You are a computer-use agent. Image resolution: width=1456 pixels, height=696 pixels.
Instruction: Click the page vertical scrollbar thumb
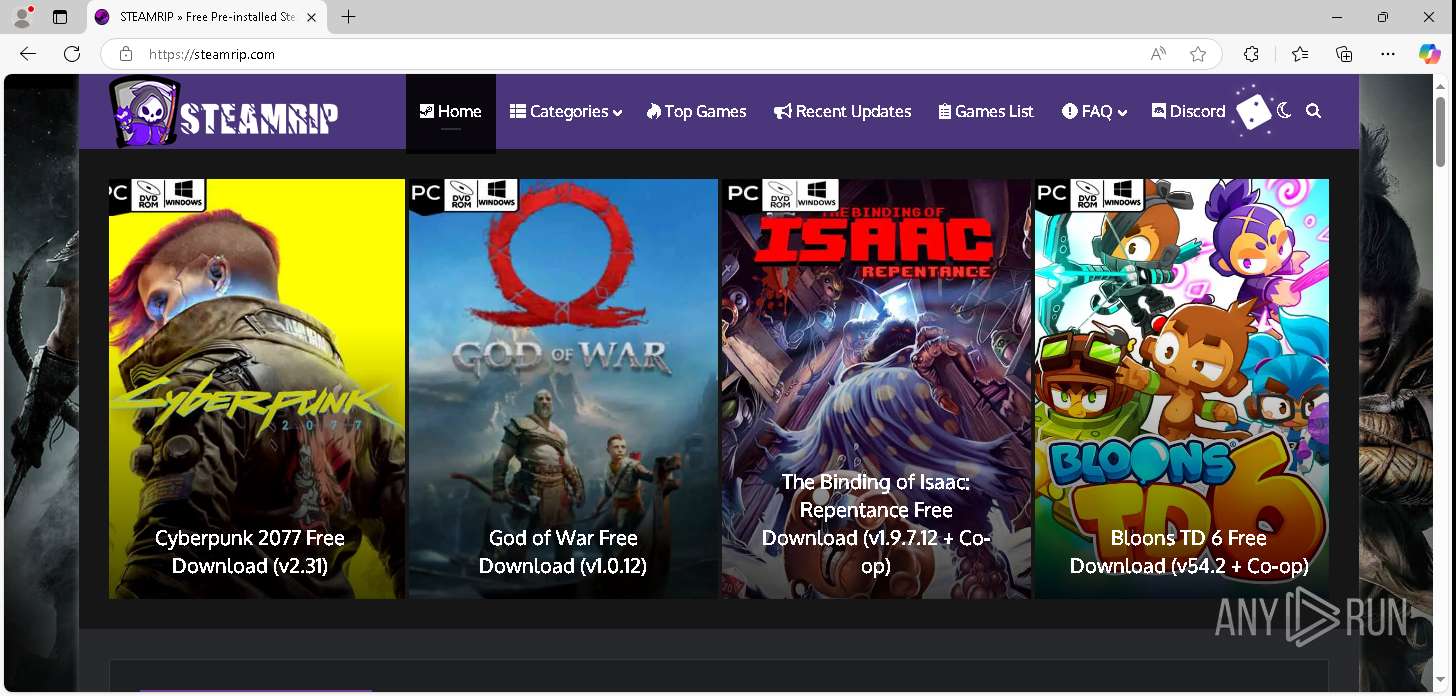[1441, 131]
